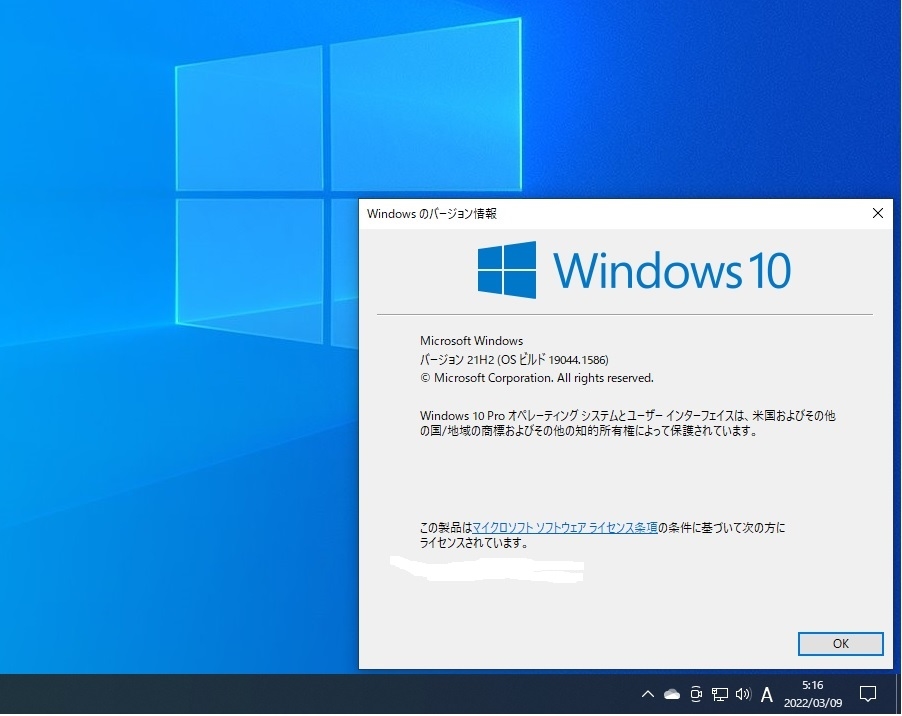This screenshot has height=716, width=902.
Task: Toggle the IME input mode 'A' indicator
Action: 766,695
